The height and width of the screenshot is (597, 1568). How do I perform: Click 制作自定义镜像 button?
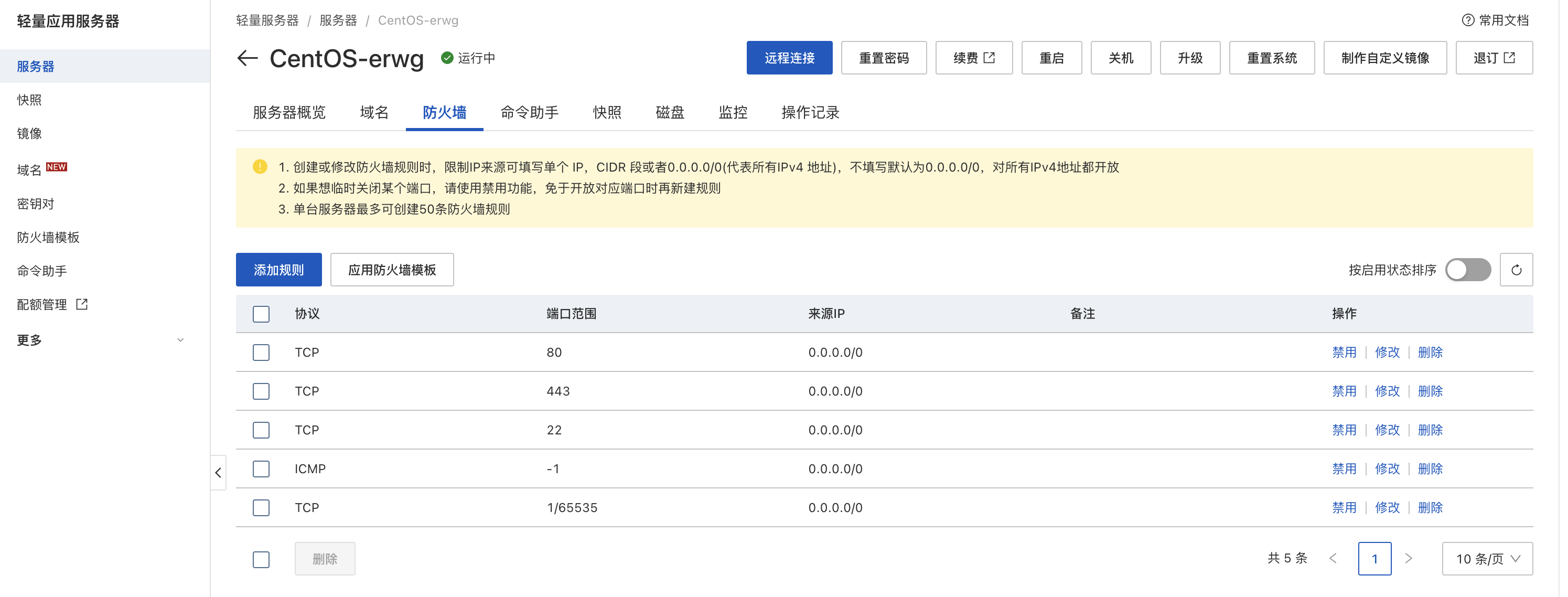coord(1386,58)
